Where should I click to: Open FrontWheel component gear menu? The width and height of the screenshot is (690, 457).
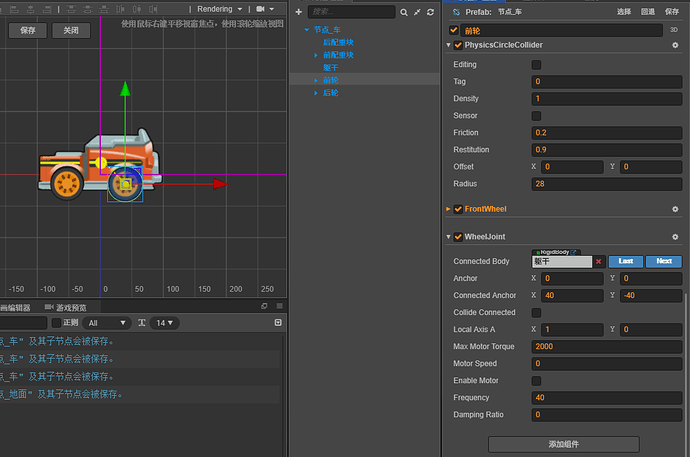(676, 209)
